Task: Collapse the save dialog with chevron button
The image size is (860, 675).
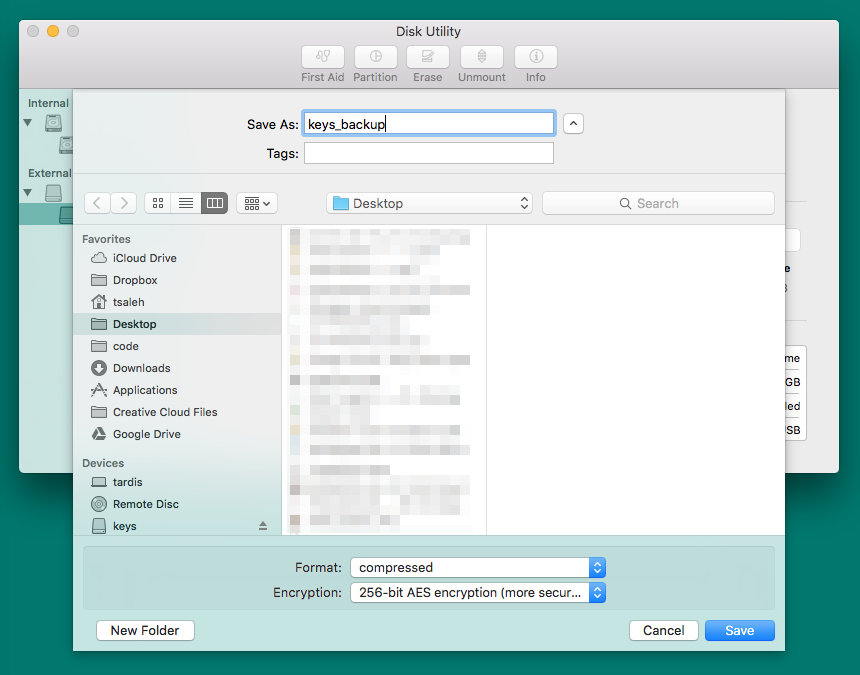Action: coord(573,124)
